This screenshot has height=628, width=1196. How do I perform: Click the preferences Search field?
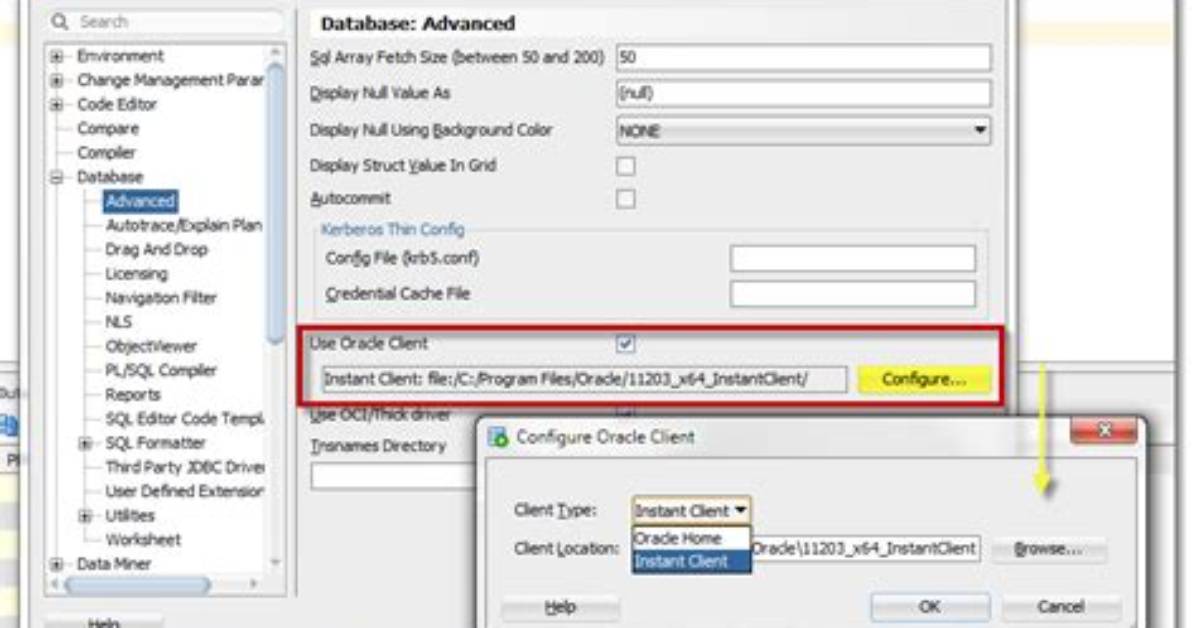click(x=166, y=22)
